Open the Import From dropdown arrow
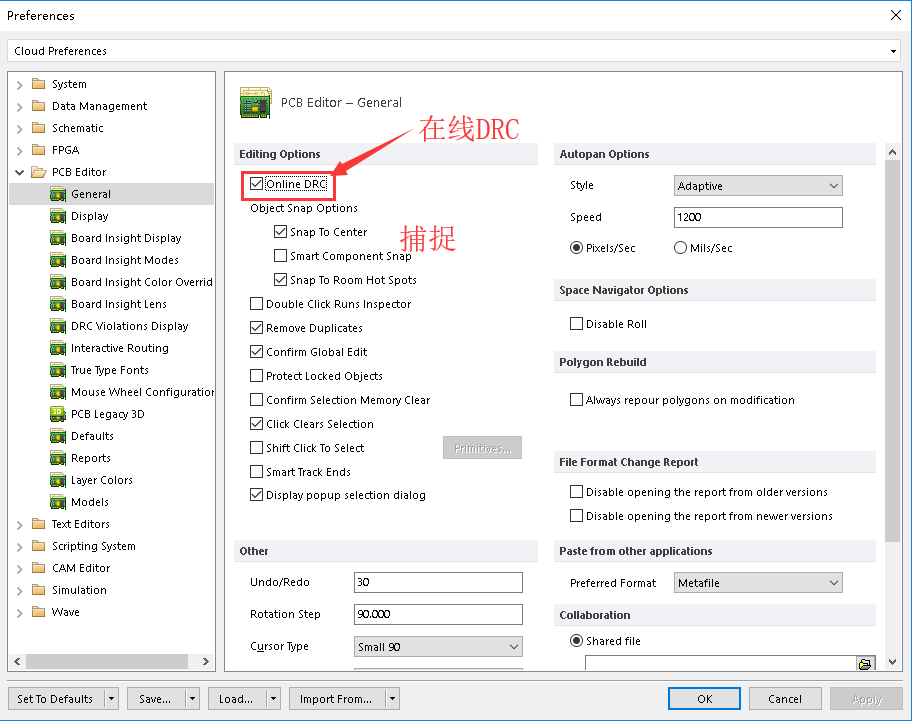This screenshot has width=912, height=721. (393, 698)
